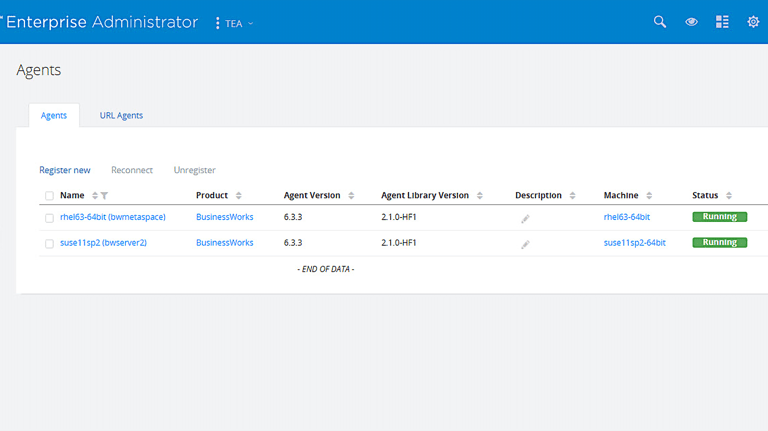This screenshot has height=431, width=768.
Task: Click 2.1.0-HF1 in suse11sp2 row
Action: pos(399,242)
